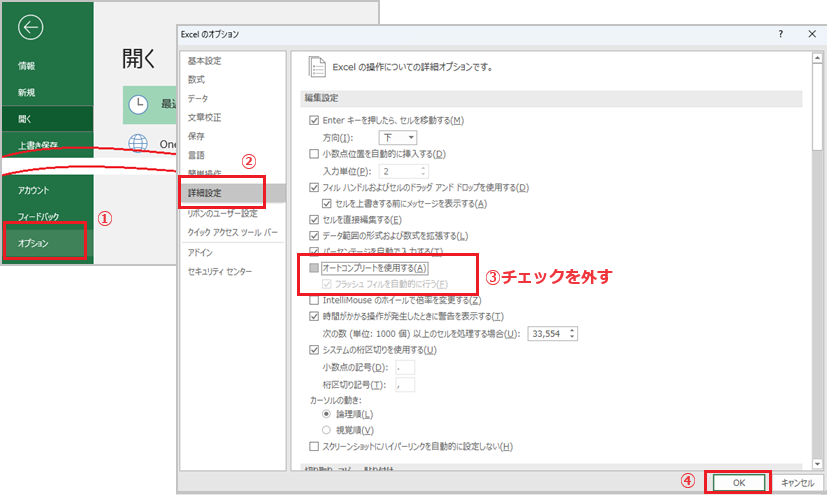Select 新規 in backstage menu
This screenshot has height=495, width=827.
point(26,92)
